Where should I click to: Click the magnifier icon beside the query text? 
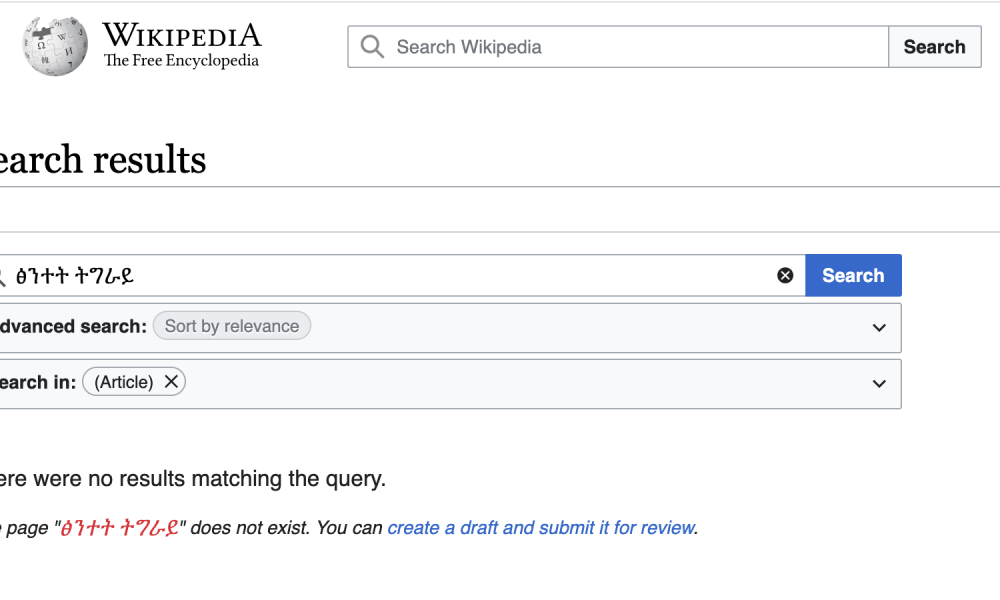click(x=3, y=276)
